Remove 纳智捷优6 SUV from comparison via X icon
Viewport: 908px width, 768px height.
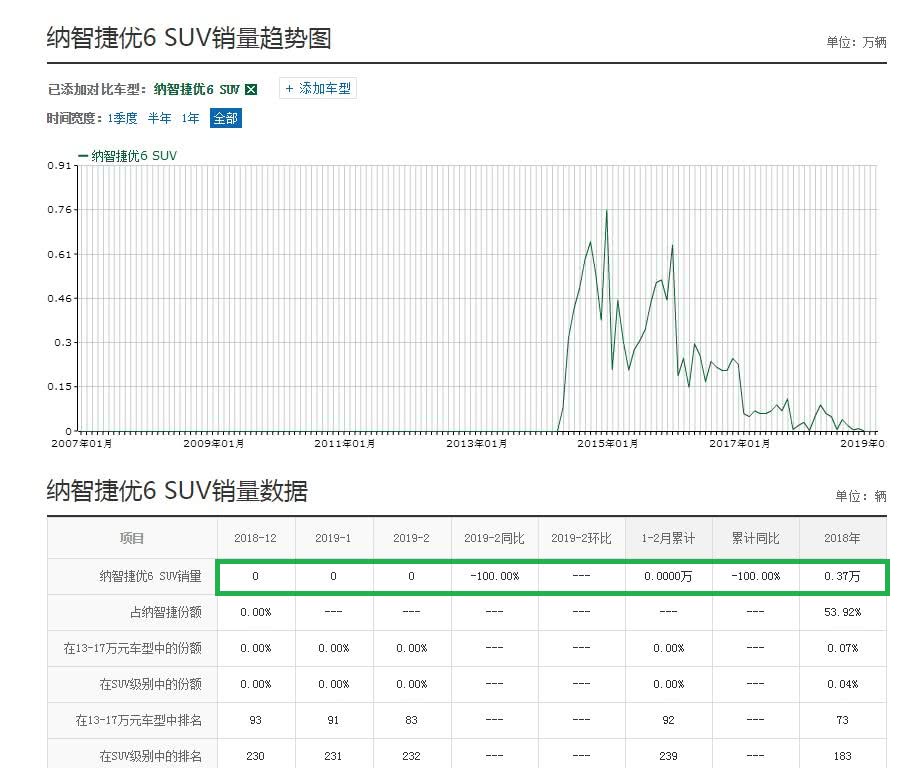(251, 89)
